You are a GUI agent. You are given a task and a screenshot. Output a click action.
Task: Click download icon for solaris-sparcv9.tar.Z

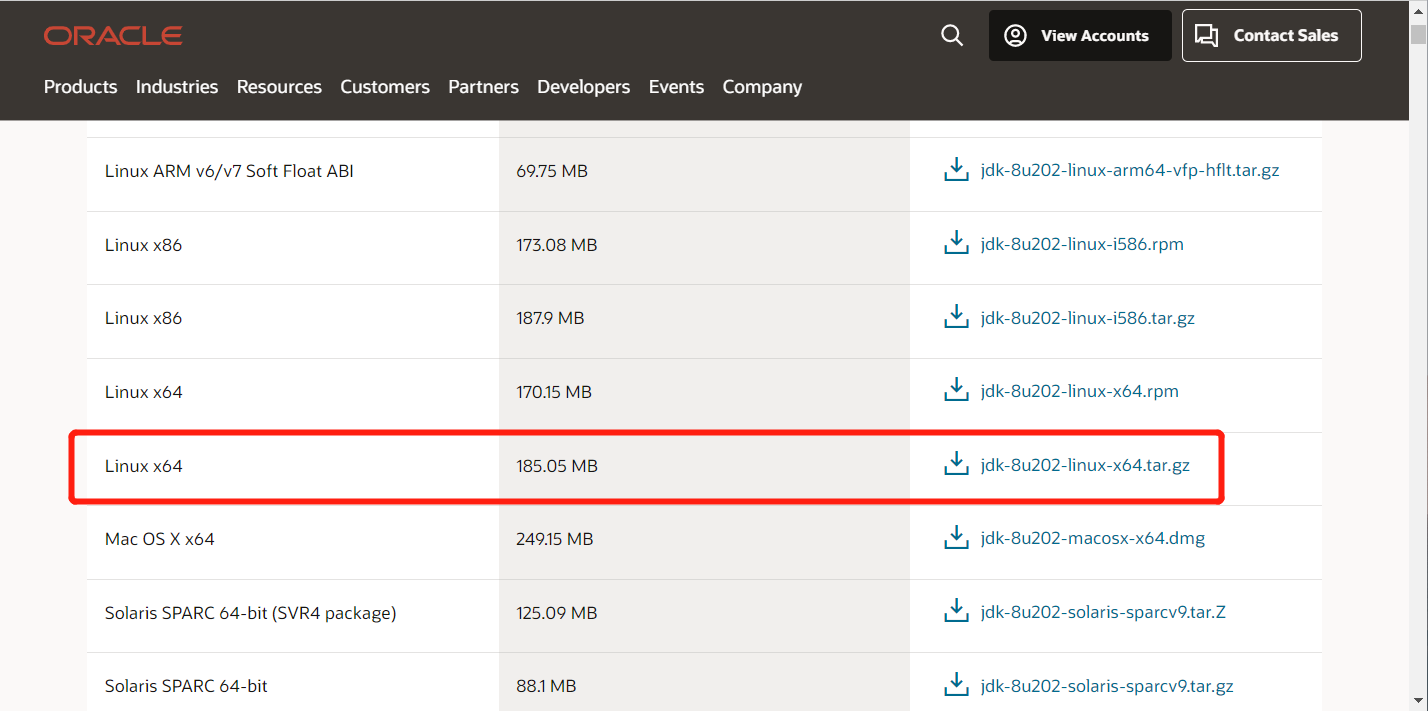point(957,611)
